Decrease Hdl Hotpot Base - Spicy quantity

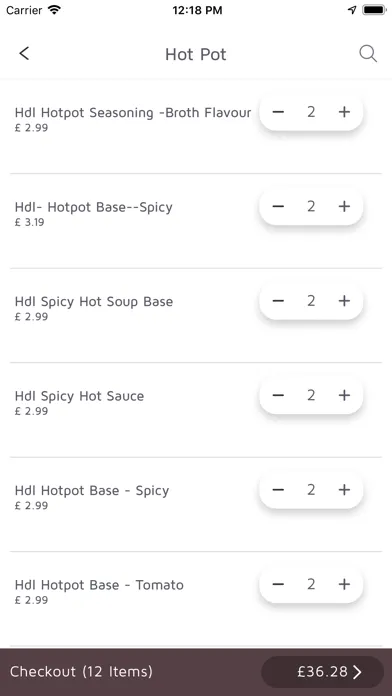click(278, 490)
